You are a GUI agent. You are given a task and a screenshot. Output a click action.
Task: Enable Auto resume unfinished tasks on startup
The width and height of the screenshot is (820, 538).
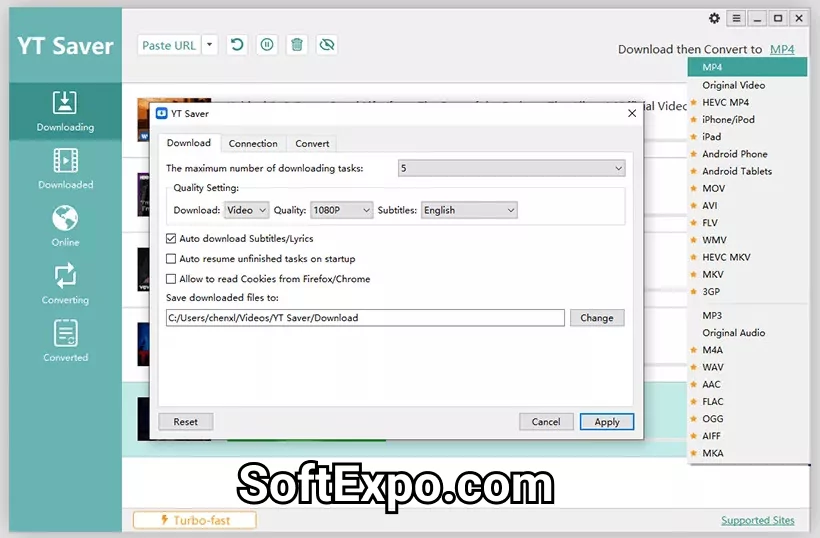tap(171, 259)
